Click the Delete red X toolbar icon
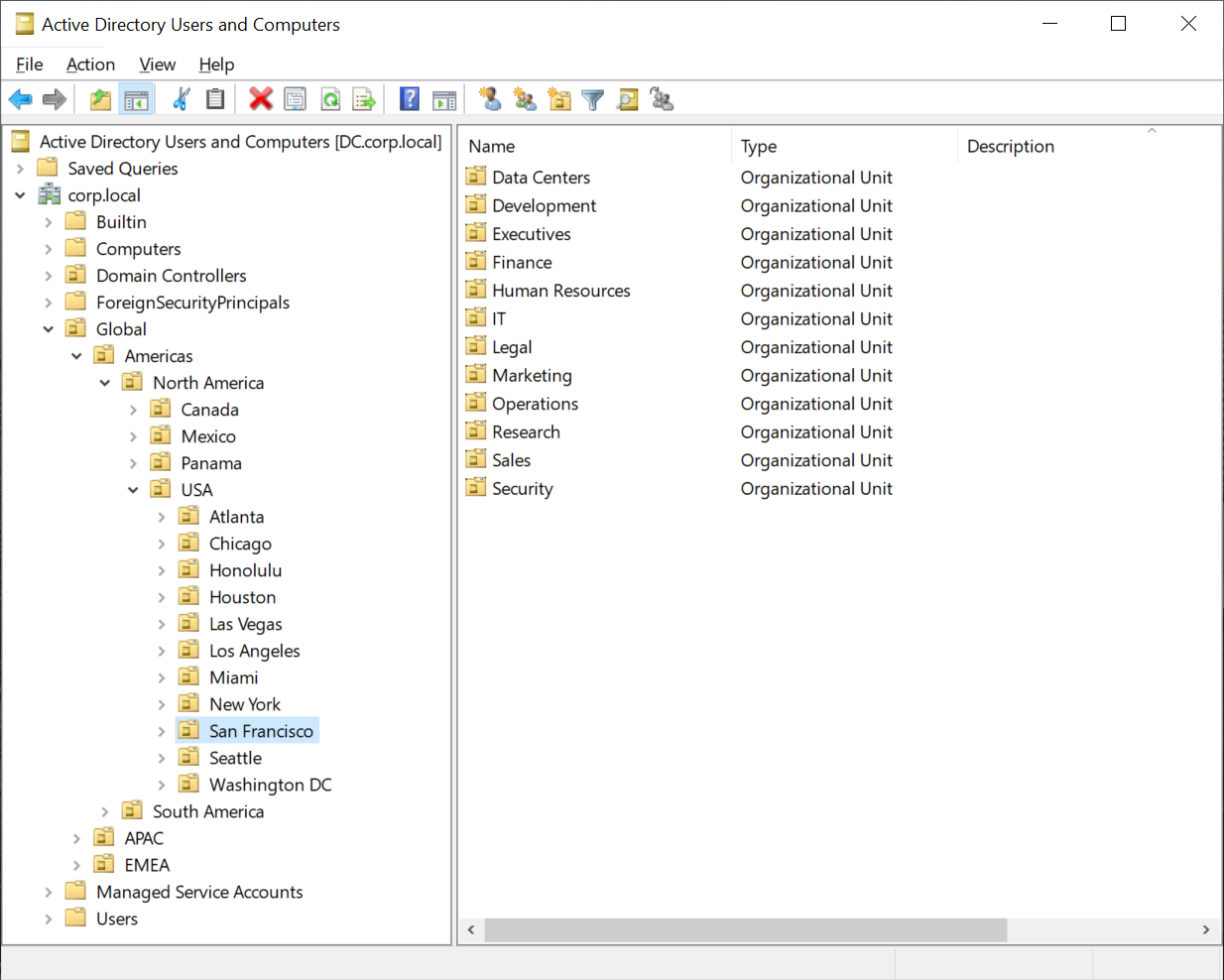The height and width of the screenshot is (980, 1224). 261,99
